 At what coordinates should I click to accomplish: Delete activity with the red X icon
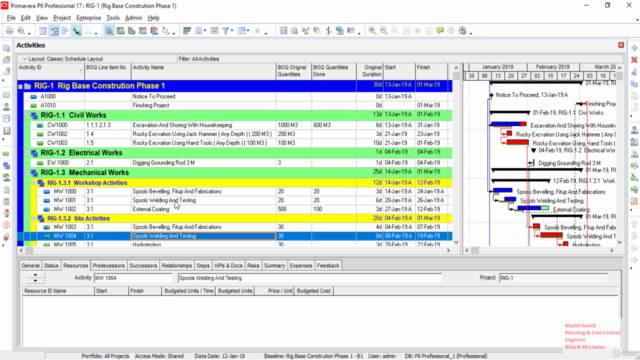[x=634, y=60]
